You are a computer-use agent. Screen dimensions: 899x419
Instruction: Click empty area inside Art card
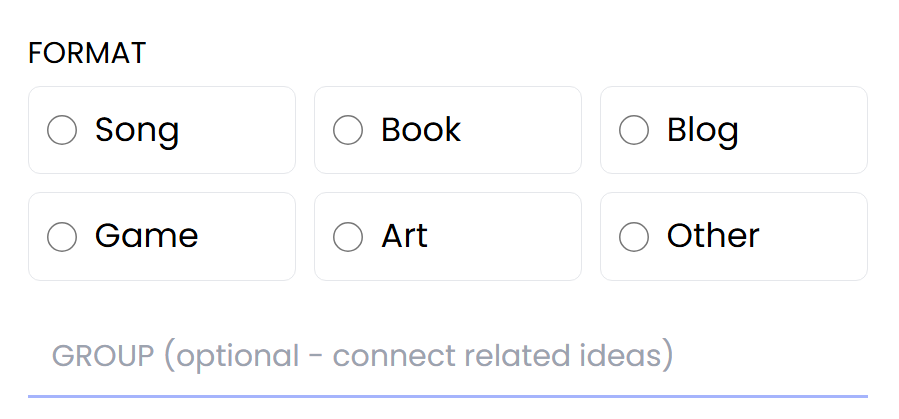pos(510,236)
